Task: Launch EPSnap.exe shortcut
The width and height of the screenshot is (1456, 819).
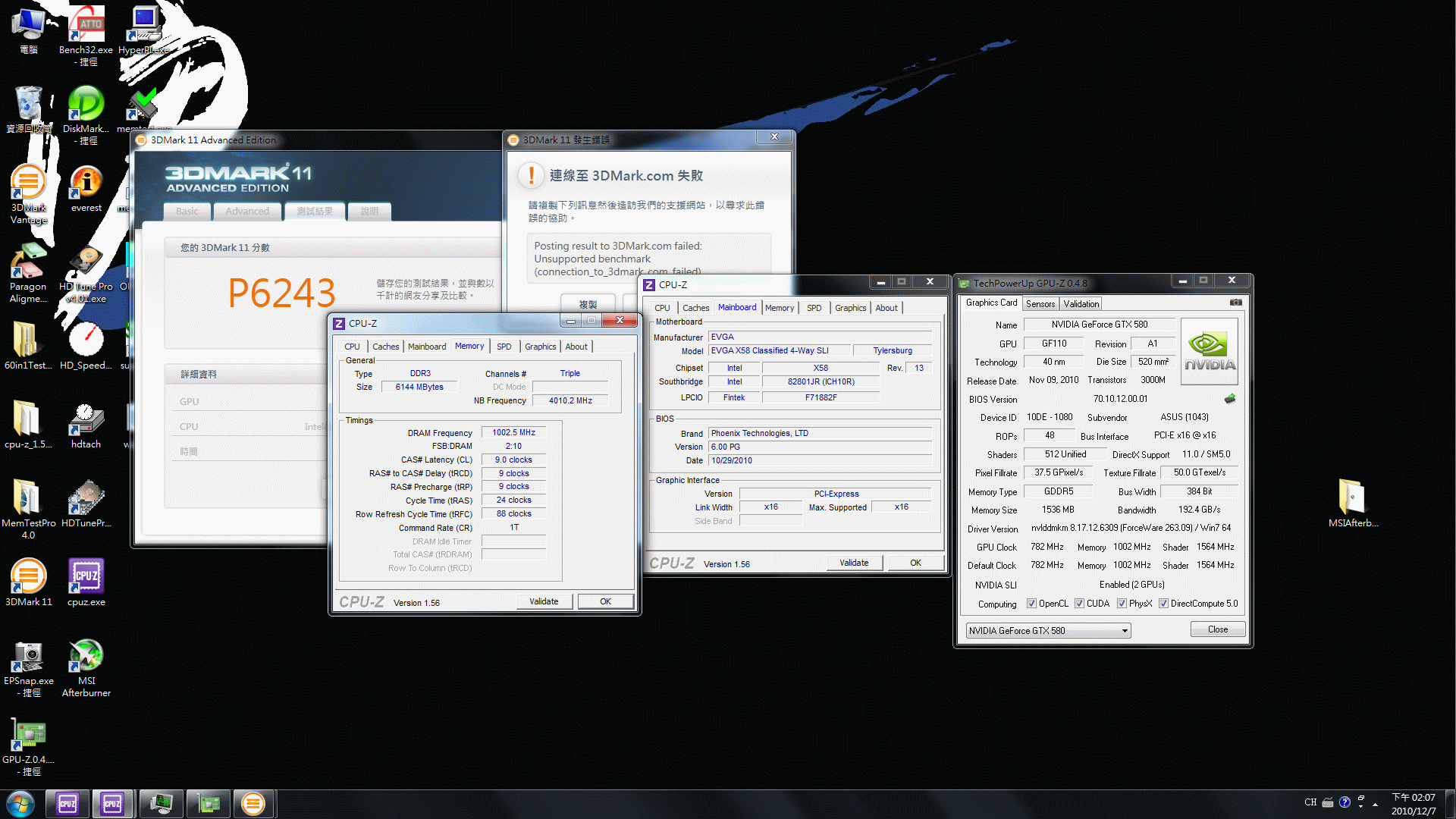Action: coord(28,669)
